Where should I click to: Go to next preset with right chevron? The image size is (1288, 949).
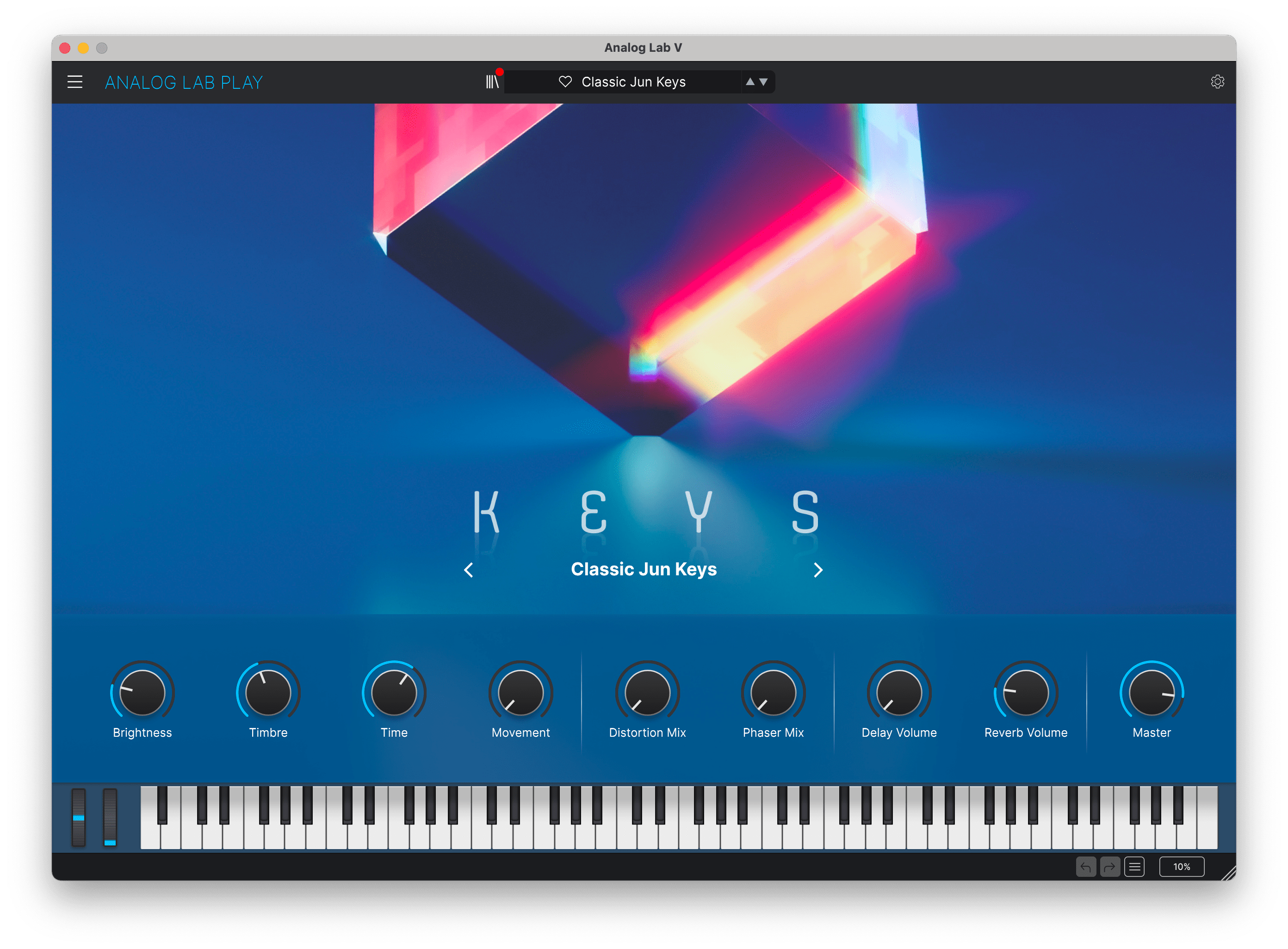pyautogui.click(x=818, y=570)
